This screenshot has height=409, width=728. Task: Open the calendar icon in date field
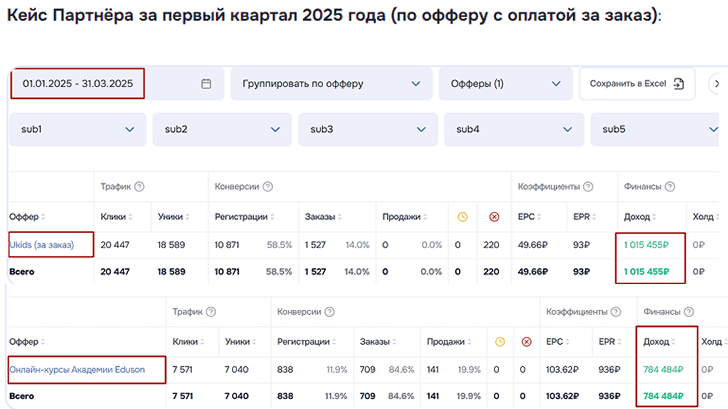click(206, 84)
